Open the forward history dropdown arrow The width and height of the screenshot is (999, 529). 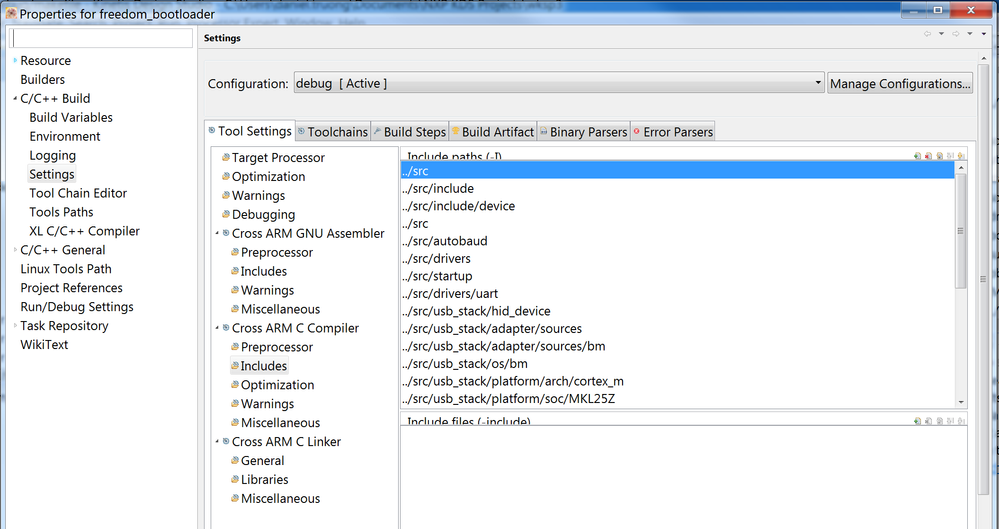click(x=969, y=34)
